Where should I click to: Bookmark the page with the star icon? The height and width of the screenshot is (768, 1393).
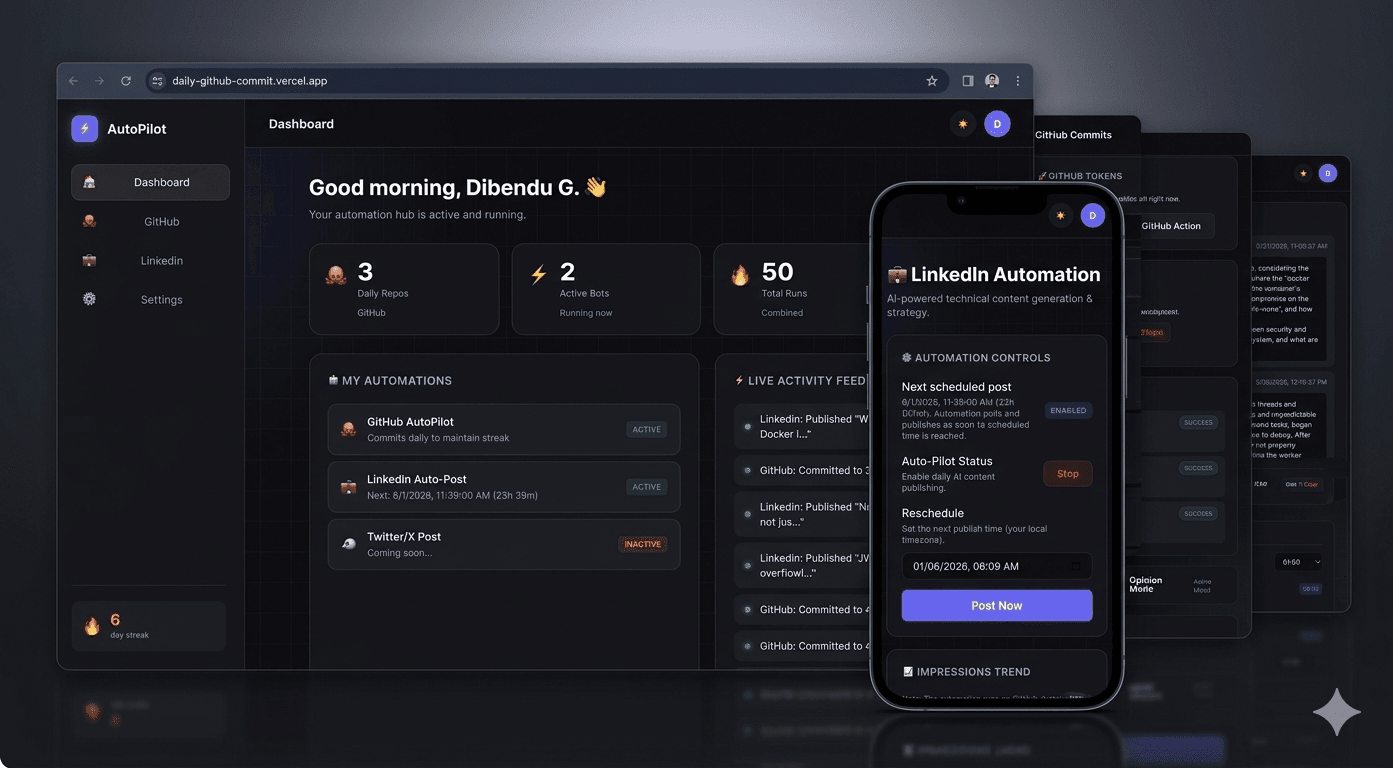[932, 81]
